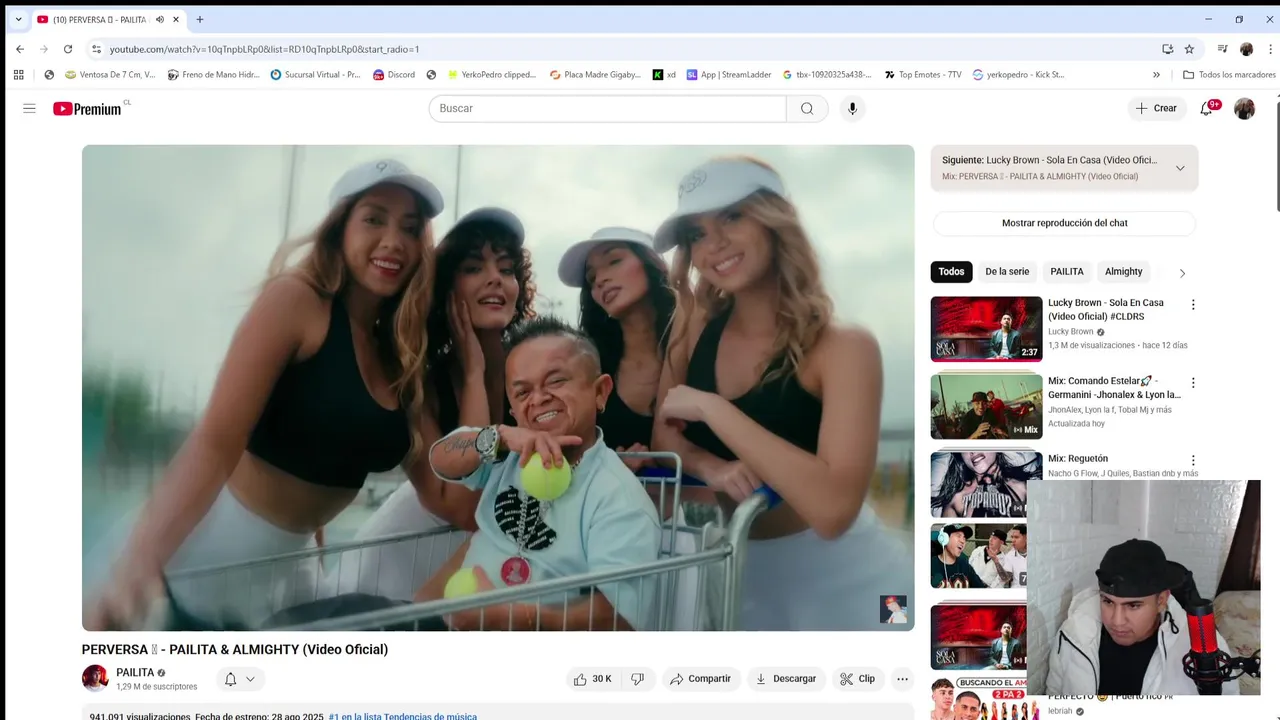Select the Todos filter chip

pyautogui.click(x=951, y=272)
